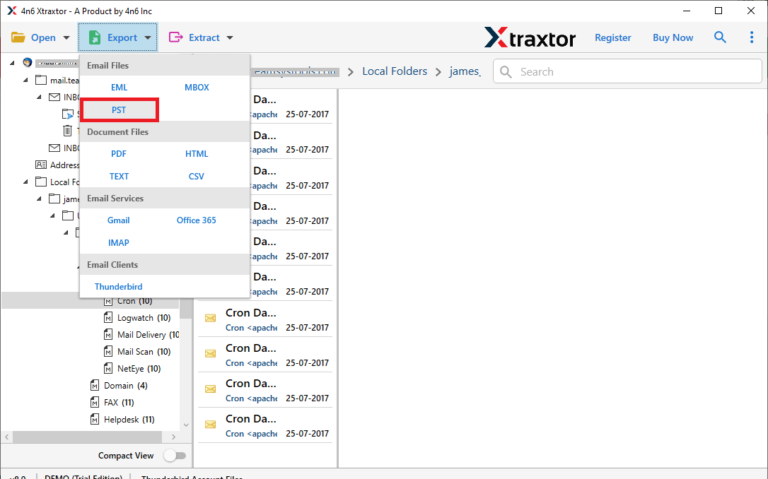Click the FAX mbox file icon
The height and width of the screenshot is (479, 768).
[x=95, y=403]
